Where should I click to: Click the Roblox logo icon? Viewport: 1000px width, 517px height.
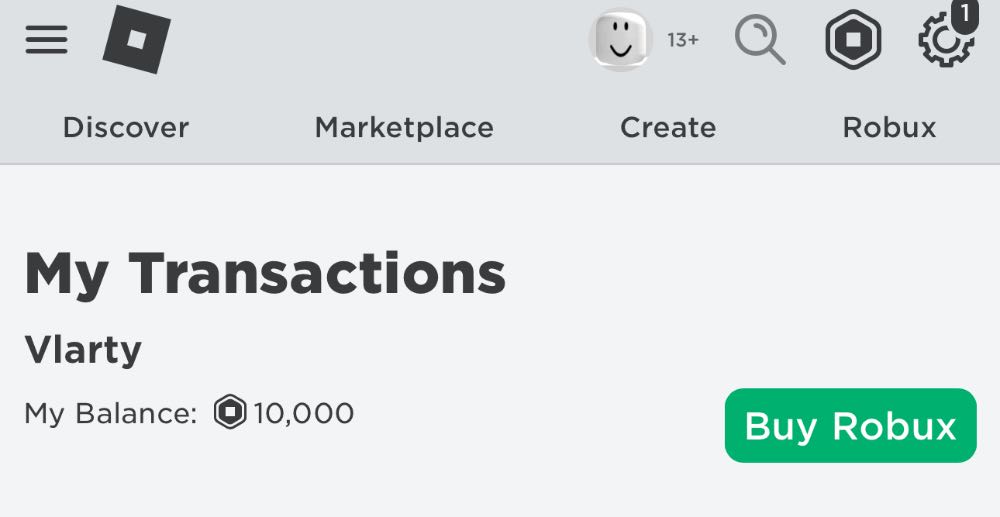136,41
